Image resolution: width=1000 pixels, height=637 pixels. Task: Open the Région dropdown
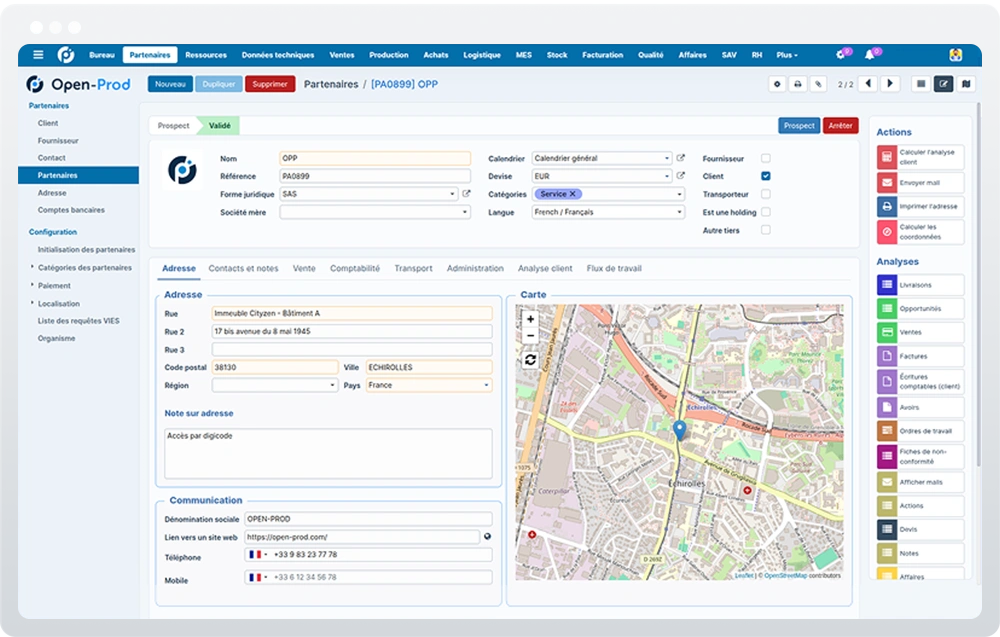pyautogui.click(x=275, y=385)
